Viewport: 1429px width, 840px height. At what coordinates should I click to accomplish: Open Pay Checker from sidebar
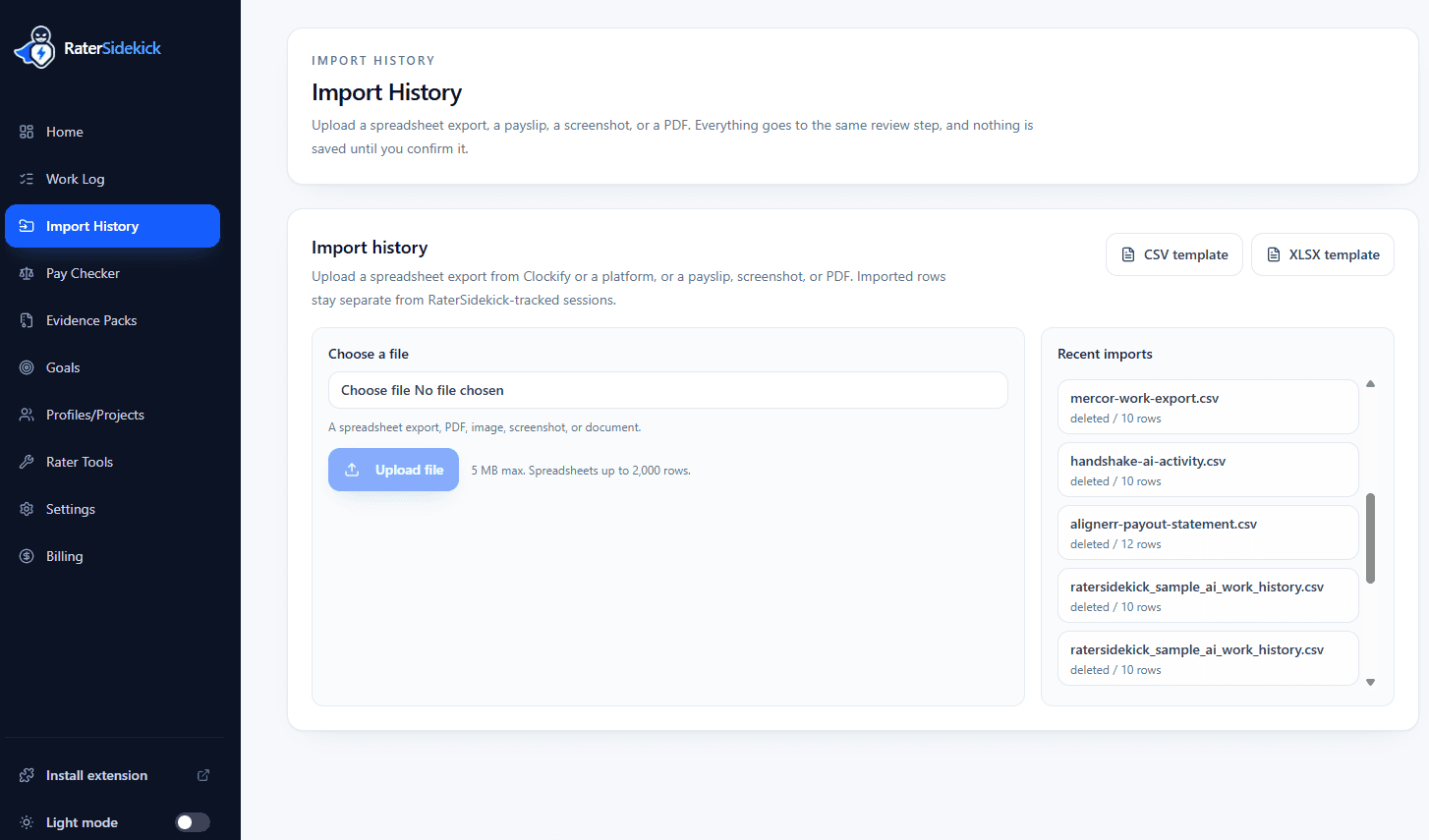pyautogui.click(x=112, y=273)
